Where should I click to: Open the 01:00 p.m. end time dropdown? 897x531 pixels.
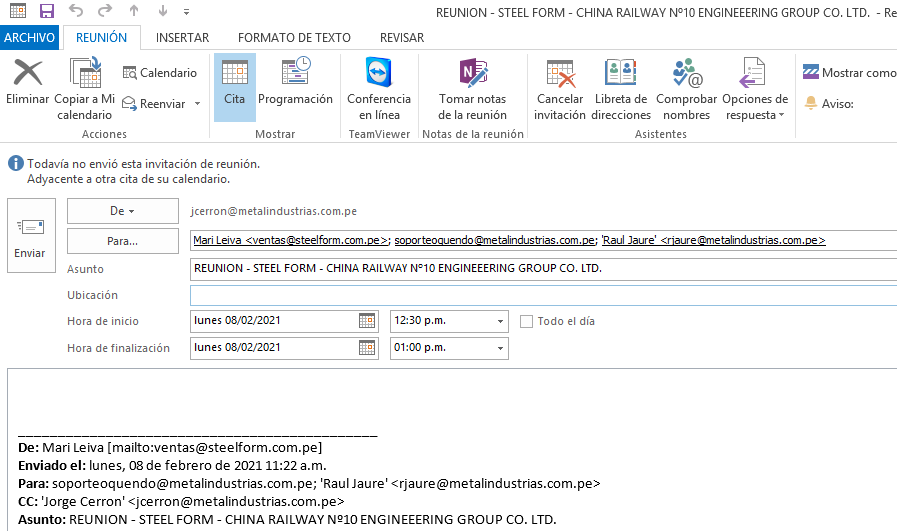(500, 348)
